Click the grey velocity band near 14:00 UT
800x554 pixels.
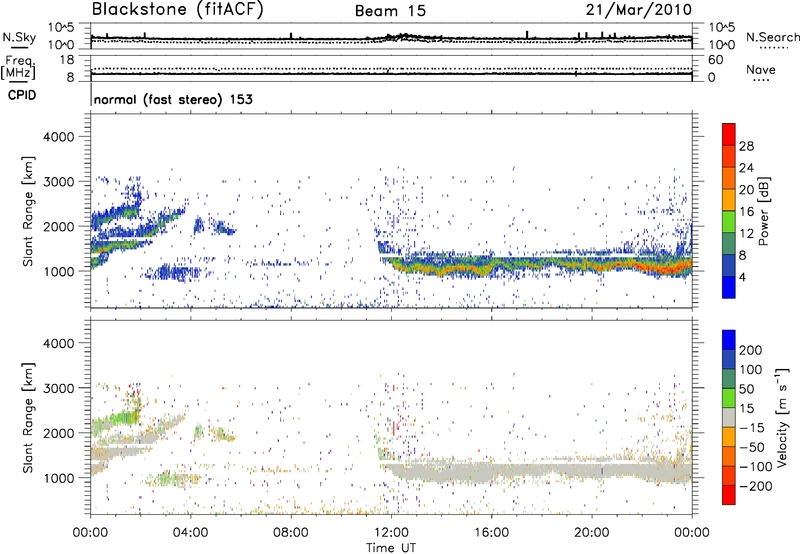441,472
